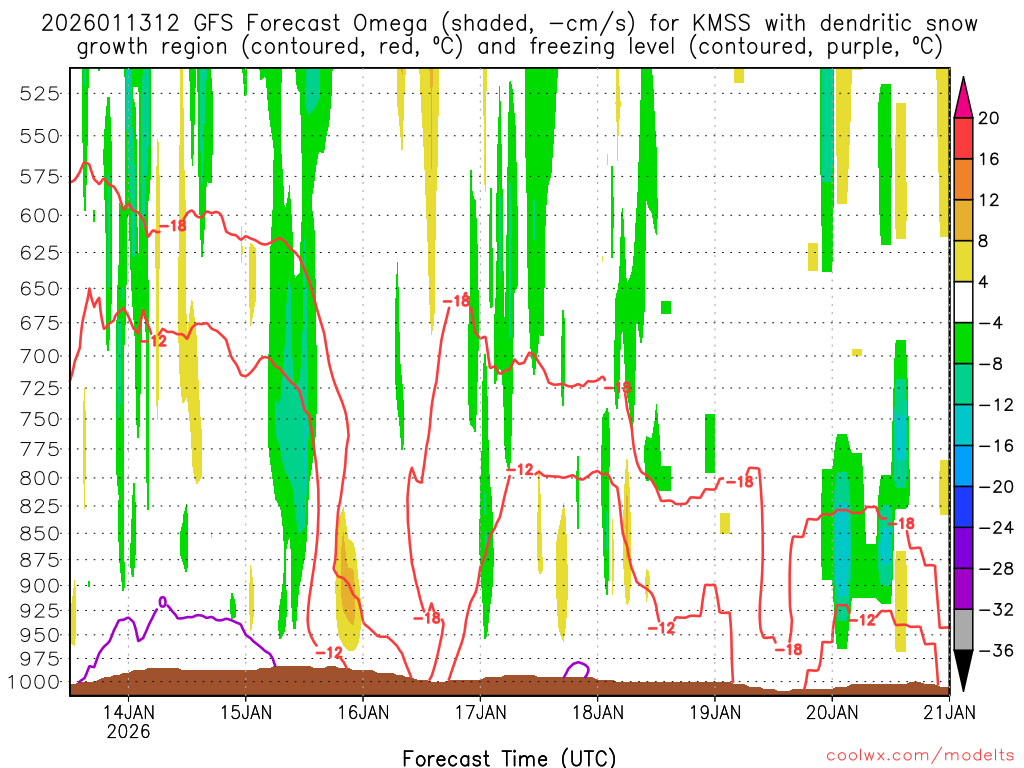Click the 2026 year label under 14JAN

point(129,731)
